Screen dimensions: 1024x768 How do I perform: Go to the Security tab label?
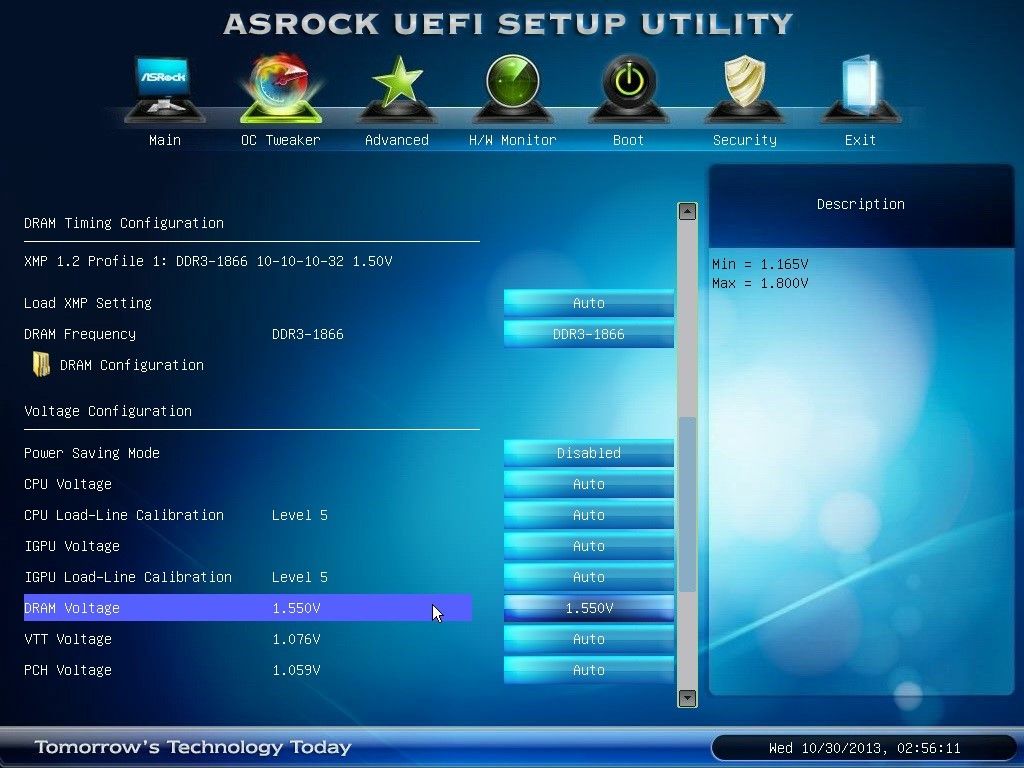744,140
